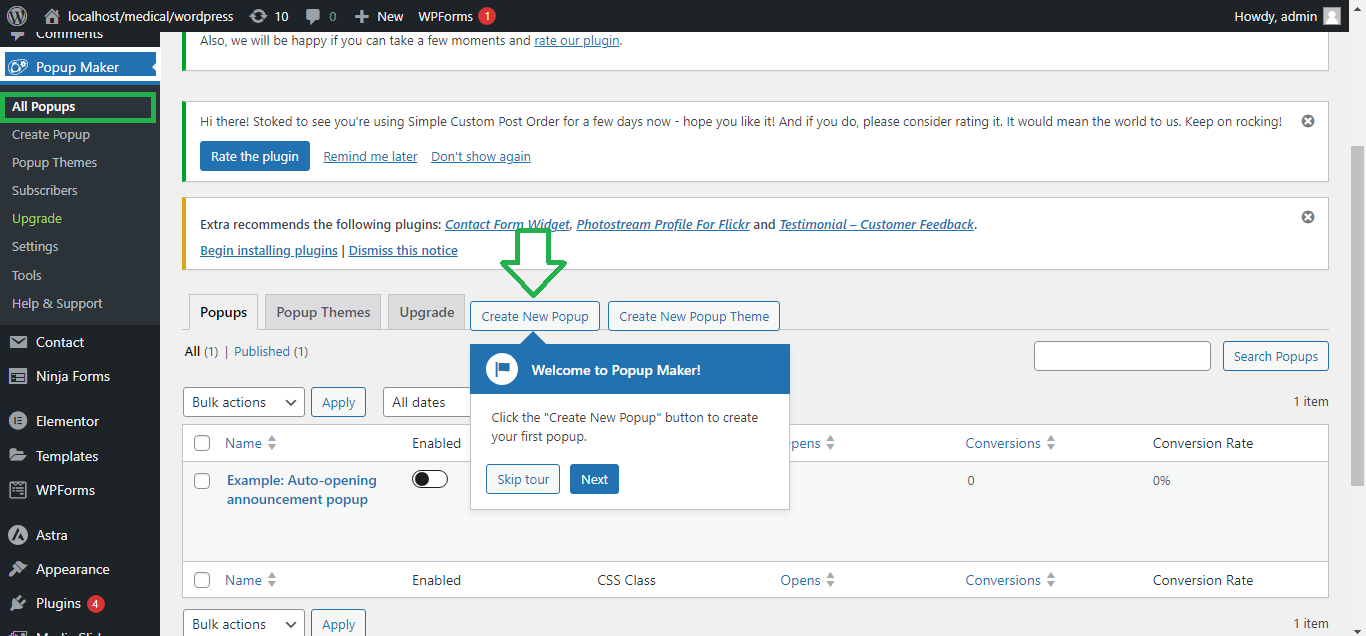Image resolution: width=1366 pixels, height=636 pixels.
Task: Click the Ninja Forms sidebar icon
Action: click(18, 376)
